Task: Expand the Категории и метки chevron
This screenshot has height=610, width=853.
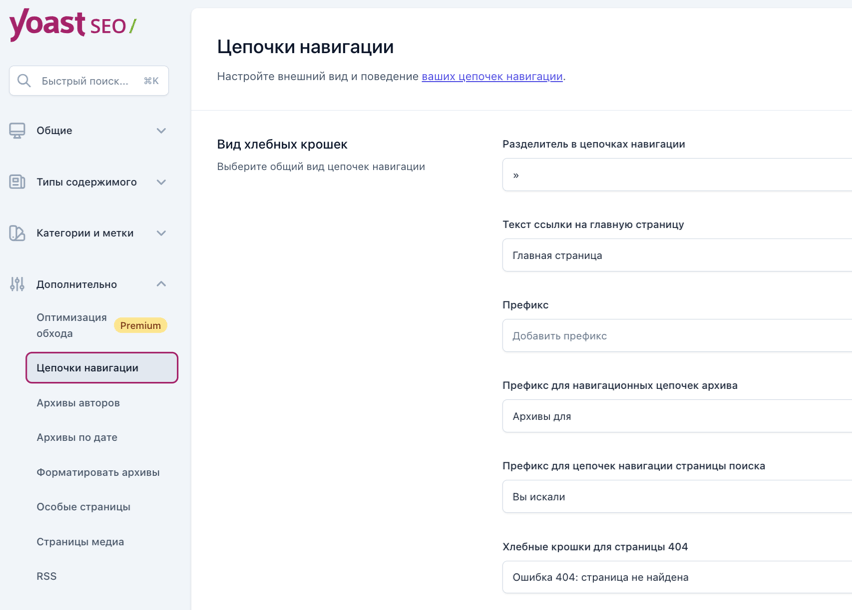Action: pos(161,233)
